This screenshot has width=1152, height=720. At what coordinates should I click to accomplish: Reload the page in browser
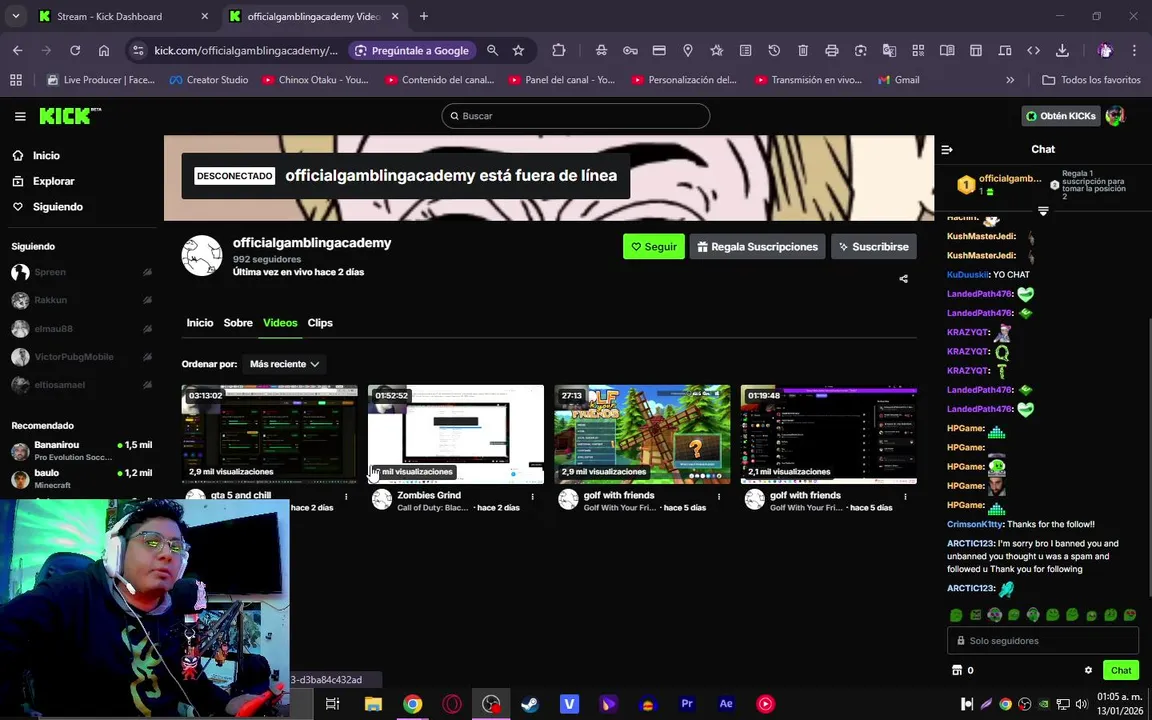75,51
